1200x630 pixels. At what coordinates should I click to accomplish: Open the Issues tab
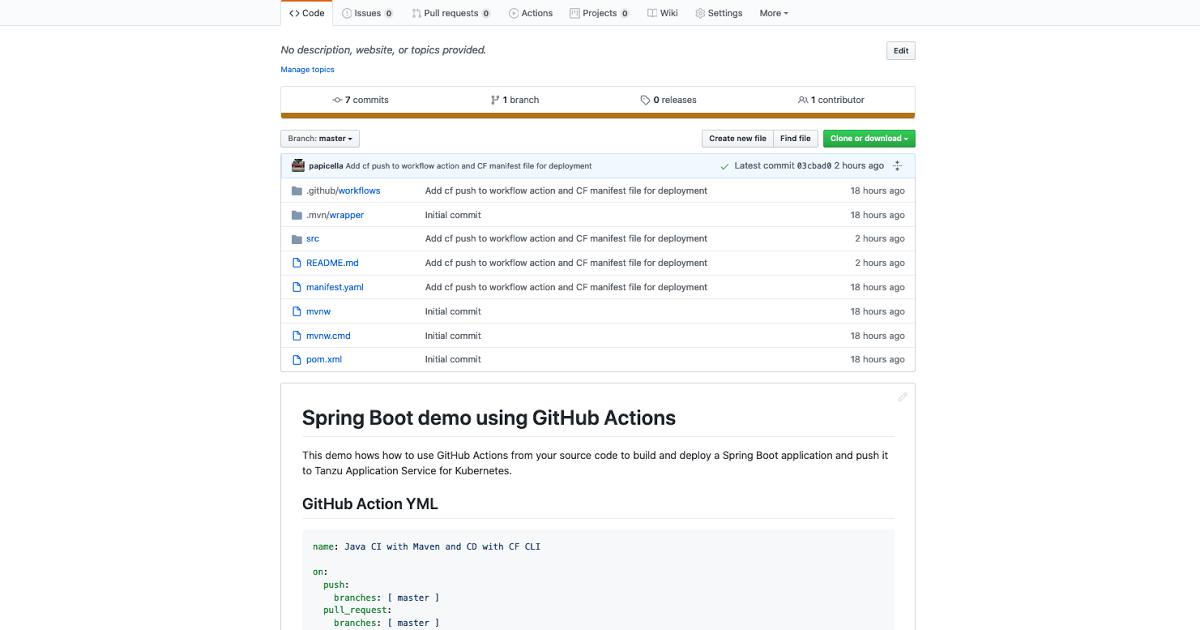pos(367,13)
